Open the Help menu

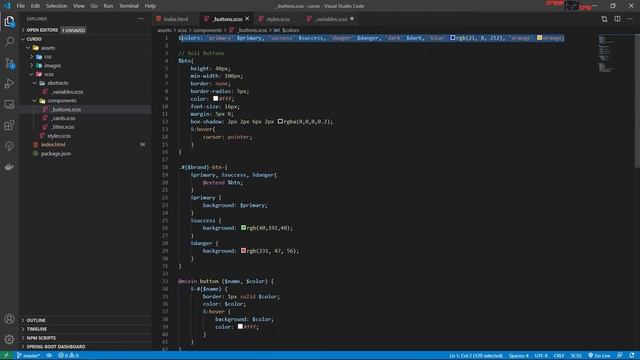[x=150, y=6]
